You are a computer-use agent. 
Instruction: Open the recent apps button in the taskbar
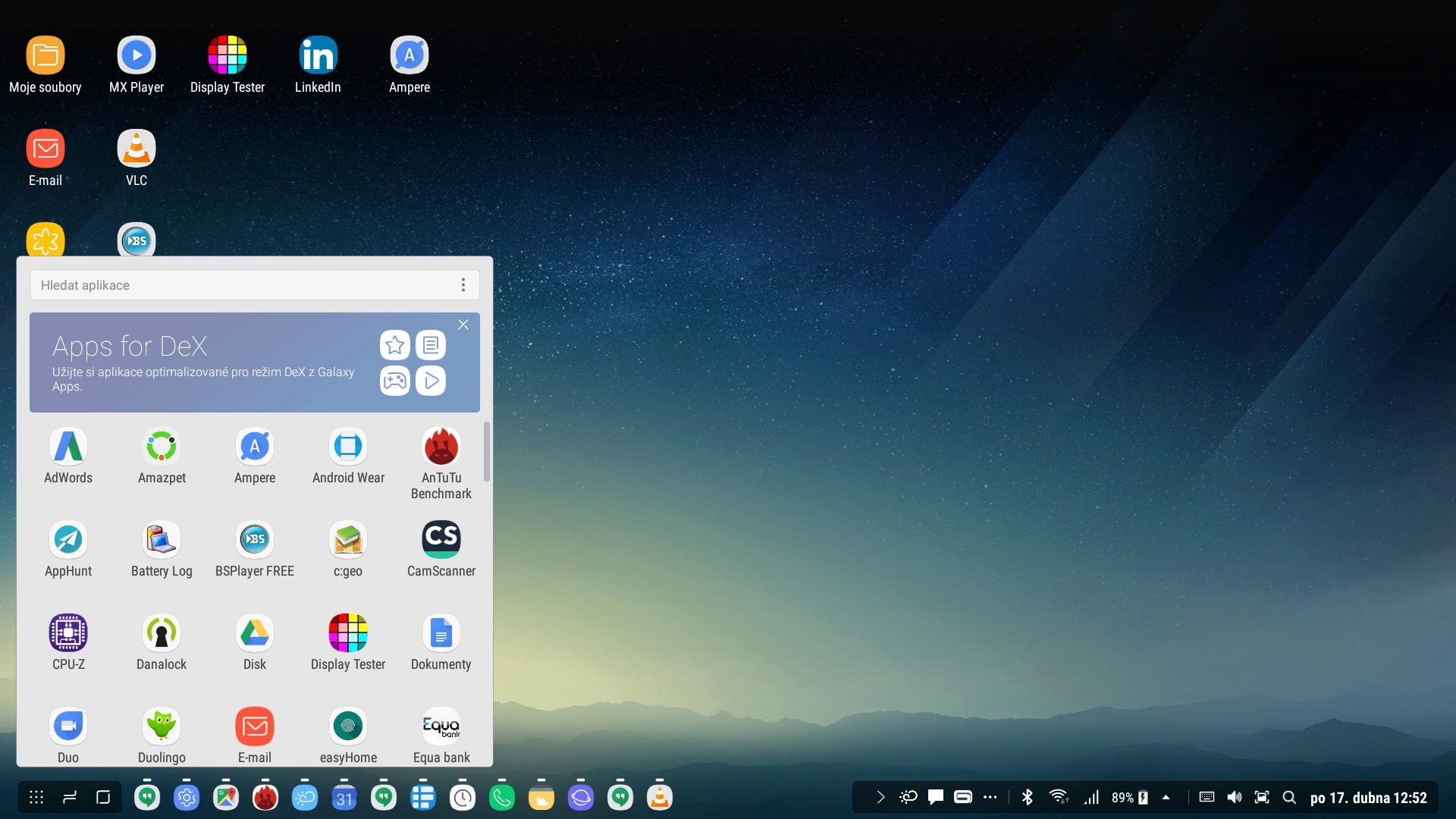(70, 797)
